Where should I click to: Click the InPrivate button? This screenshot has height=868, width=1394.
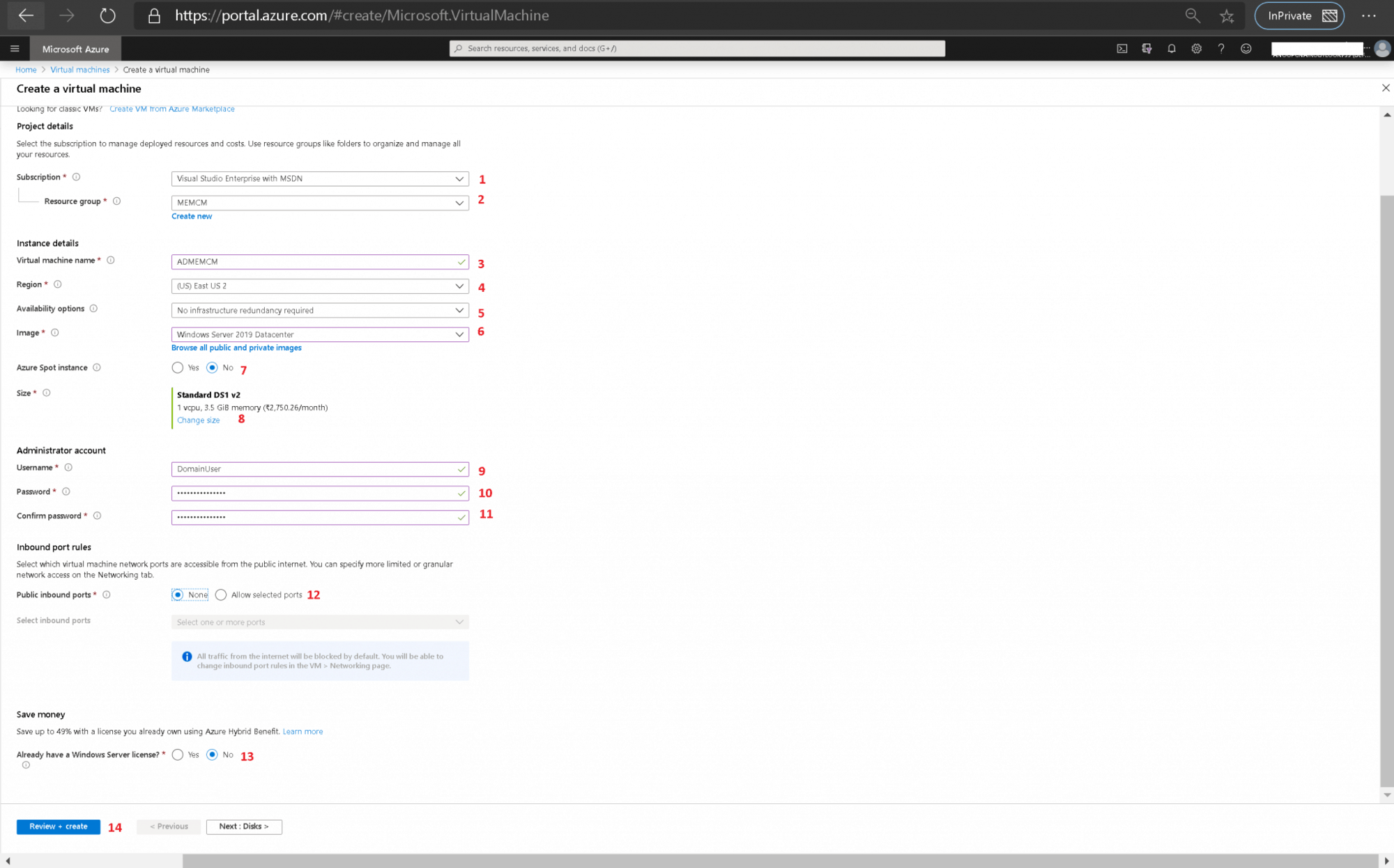tap(1299, 16)
